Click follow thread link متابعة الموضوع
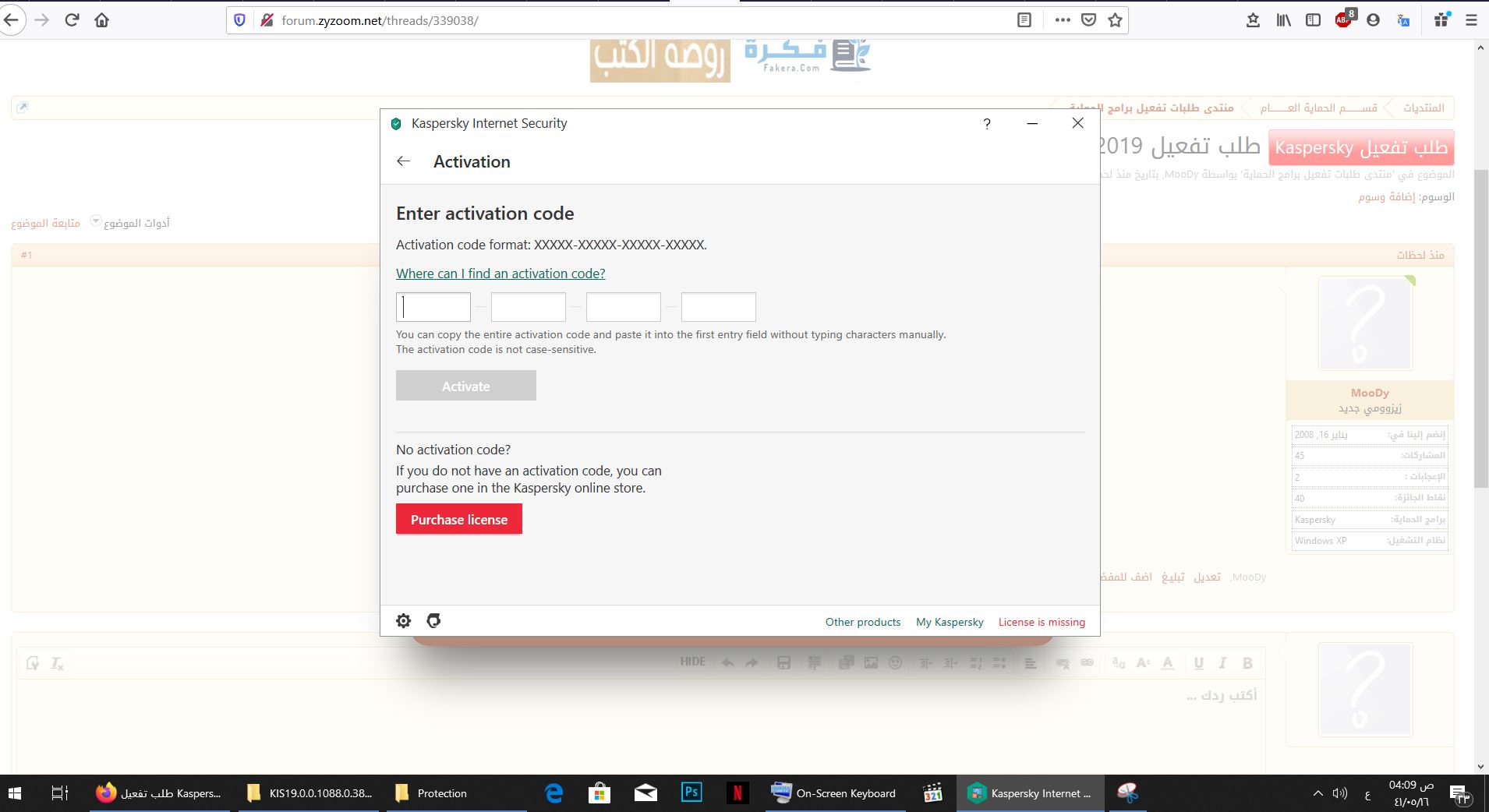Screen dimensions: 1489x812 click(45, 223)
